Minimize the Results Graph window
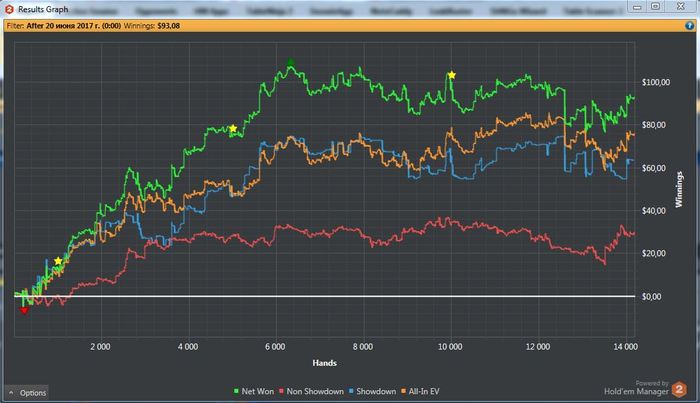700x403 pixels. 637,7
